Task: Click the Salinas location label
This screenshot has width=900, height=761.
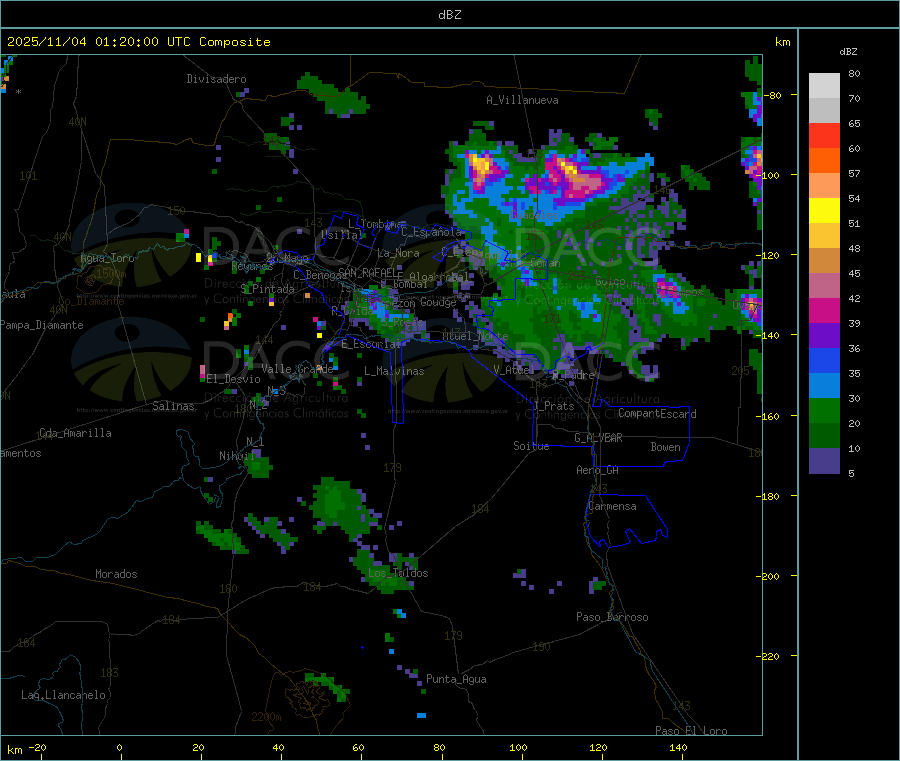Action: coord(173,406)
